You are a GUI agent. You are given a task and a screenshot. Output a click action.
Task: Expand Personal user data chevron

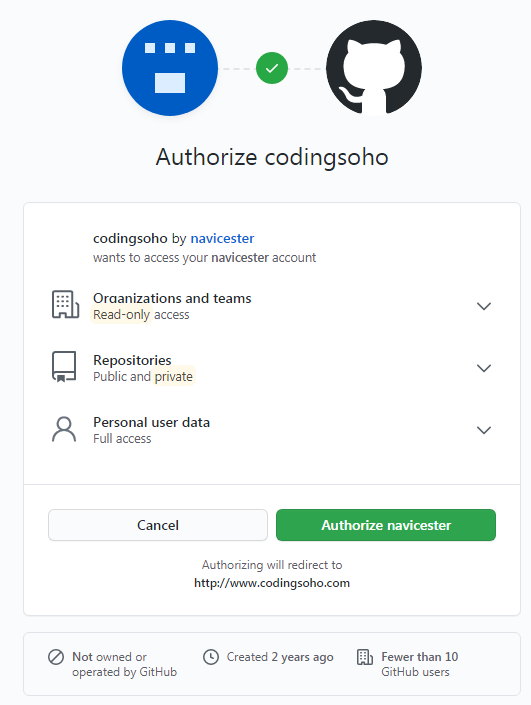[x=484, y=430]
